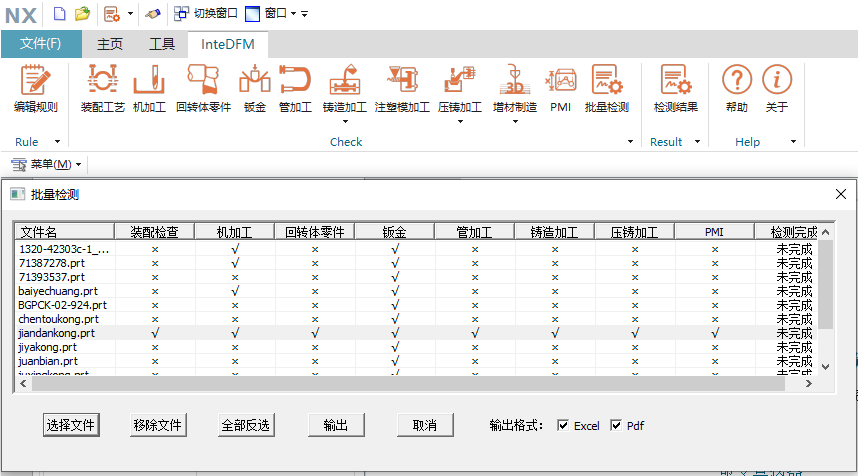The height and width of the screenshot is (476, 858).
Task: Open the 编辑规则 rule editor icon
Action: (x=36, y=89)
